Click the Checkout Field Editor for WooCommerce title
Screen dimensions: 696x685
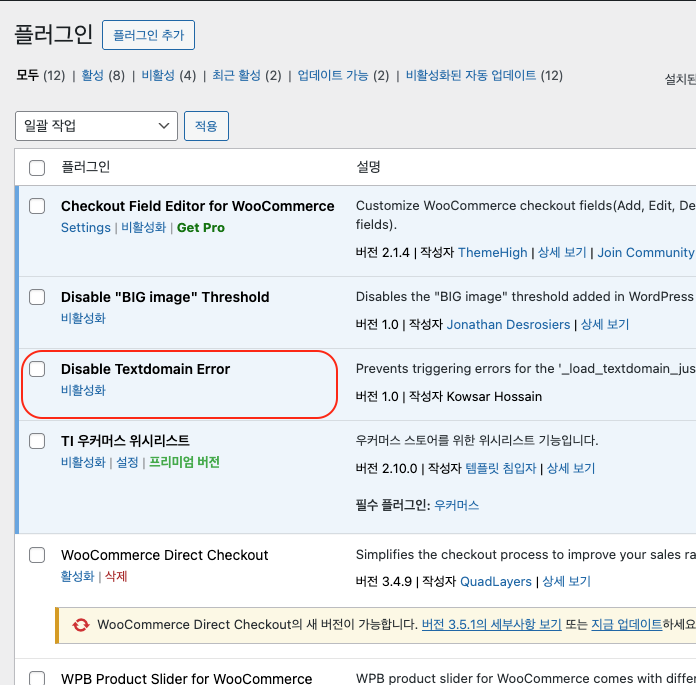click(x=198, y=206)
